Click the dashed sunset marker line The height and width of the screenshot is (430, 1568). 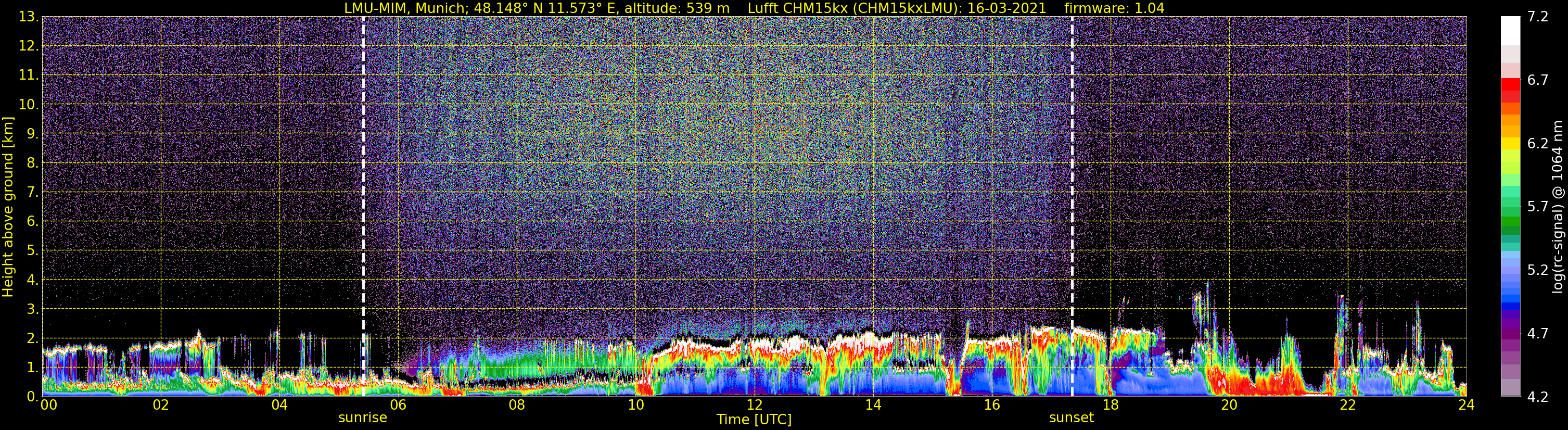[1072, 206]
